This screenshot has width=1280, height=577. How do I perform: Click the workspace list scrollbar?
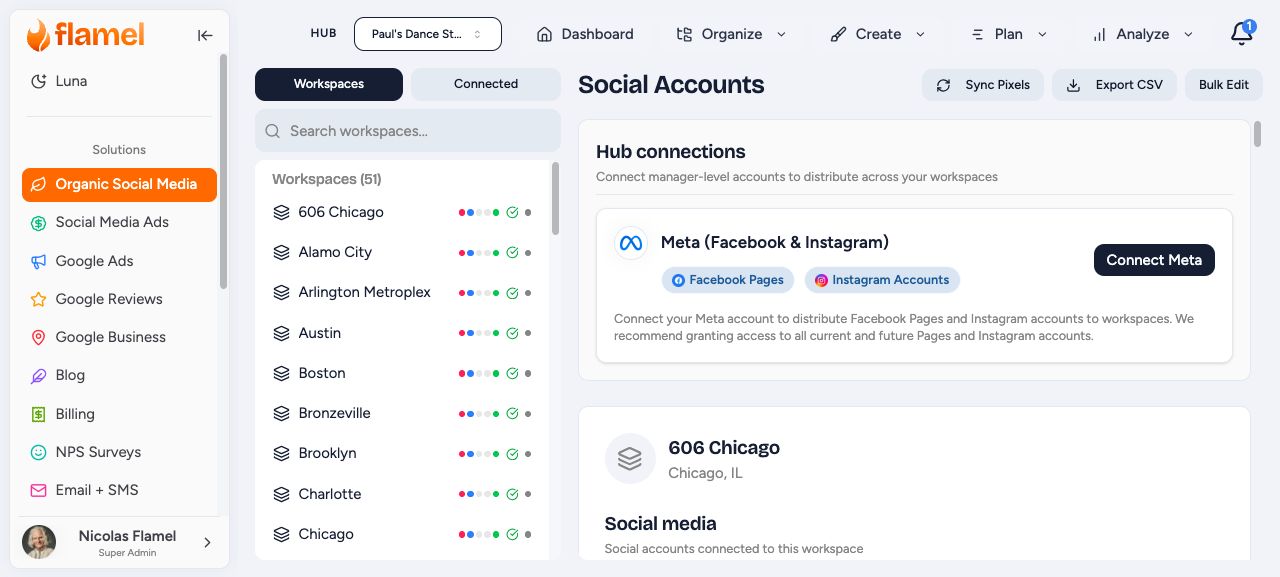[x=555, y=198]
